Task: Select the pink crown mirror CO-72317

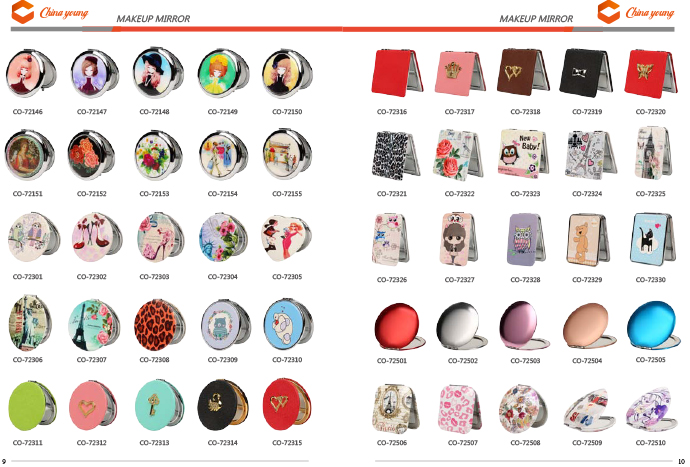Action: 460,73
